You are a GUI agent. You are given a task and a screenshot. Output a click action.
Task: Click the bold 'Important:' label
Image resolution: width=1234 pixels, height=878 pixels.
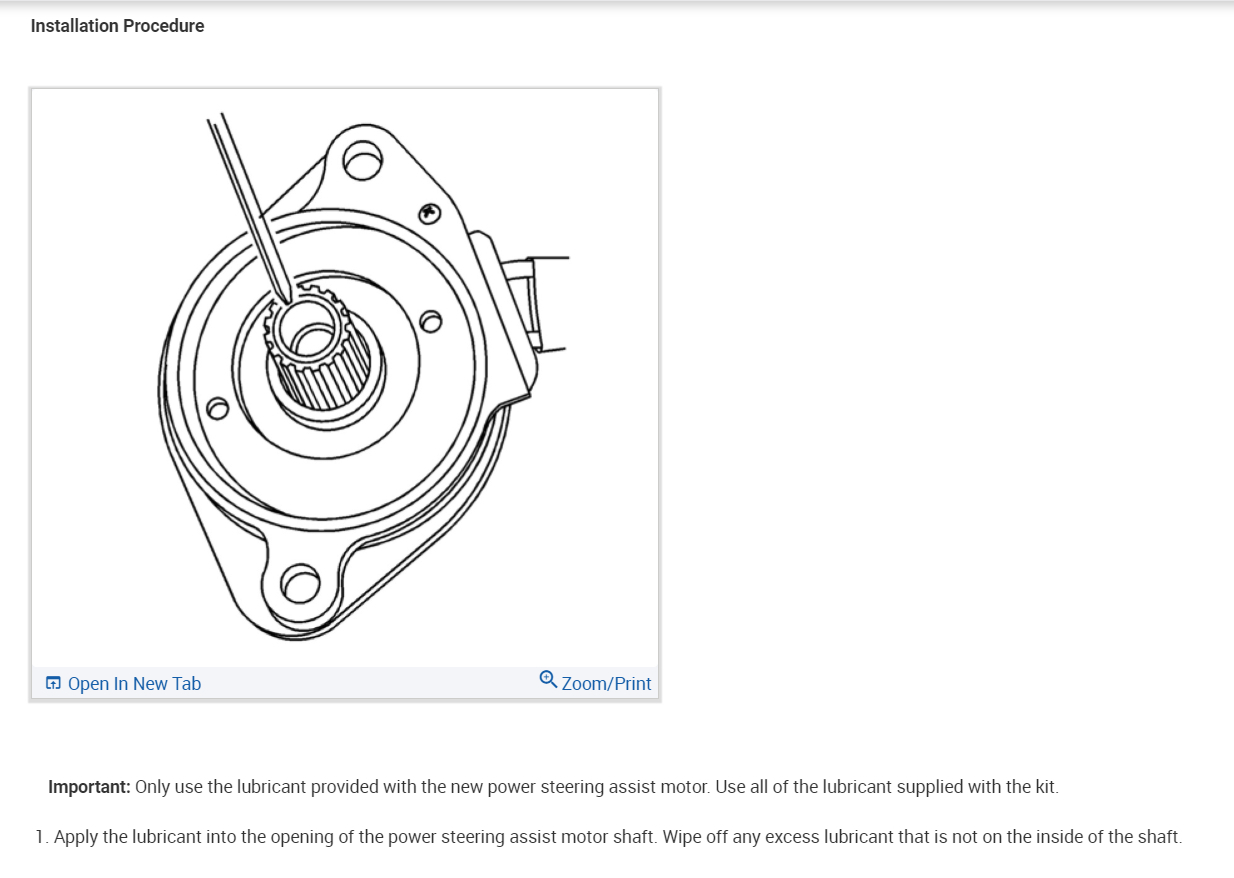(x=89, y=787)
